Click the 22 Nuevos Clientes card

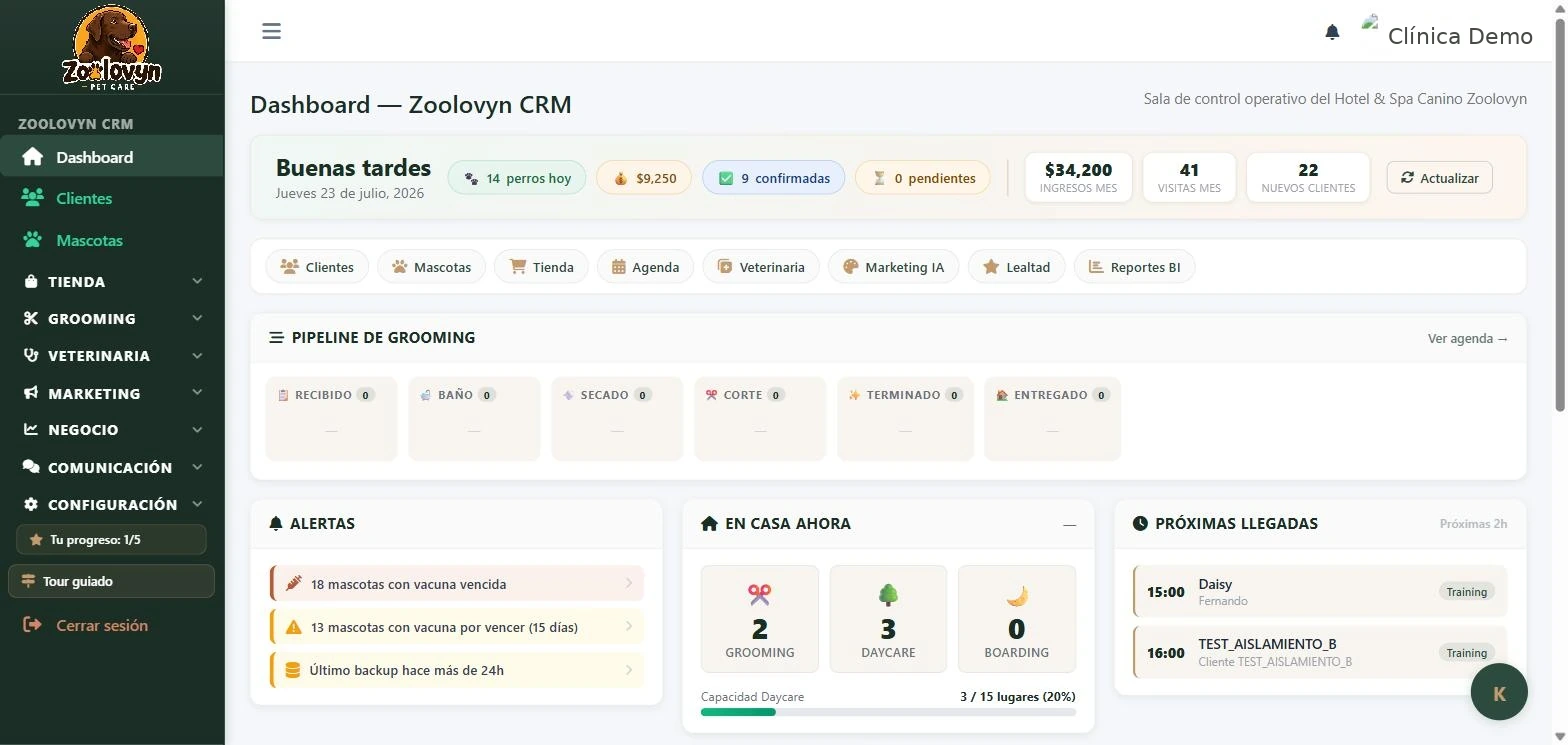[x=1308, y=177]
